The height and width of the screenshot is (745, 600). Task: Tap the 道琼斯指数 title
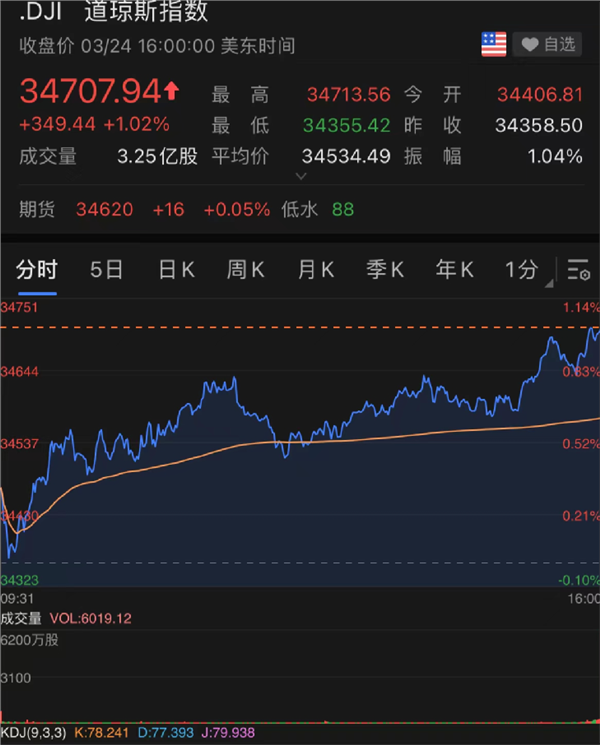[146, 11]
